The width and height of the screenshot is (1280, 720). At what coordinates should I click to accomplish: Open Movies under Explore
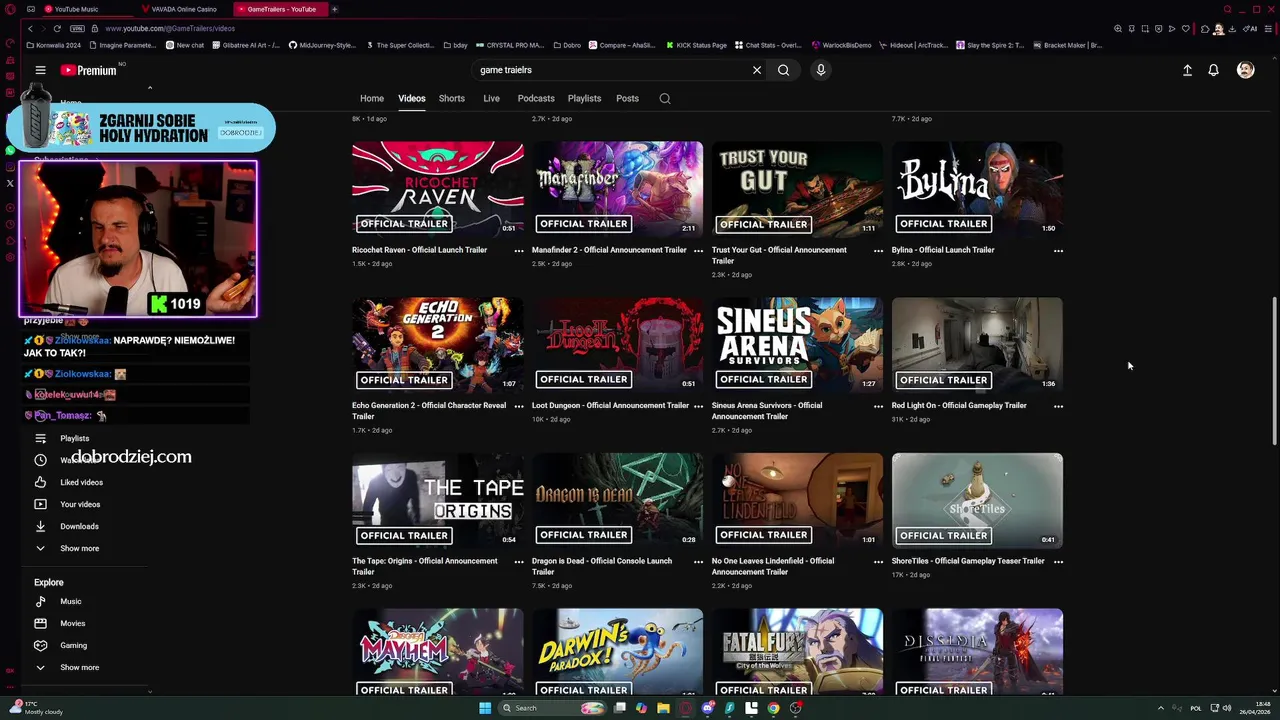point(72,623)
